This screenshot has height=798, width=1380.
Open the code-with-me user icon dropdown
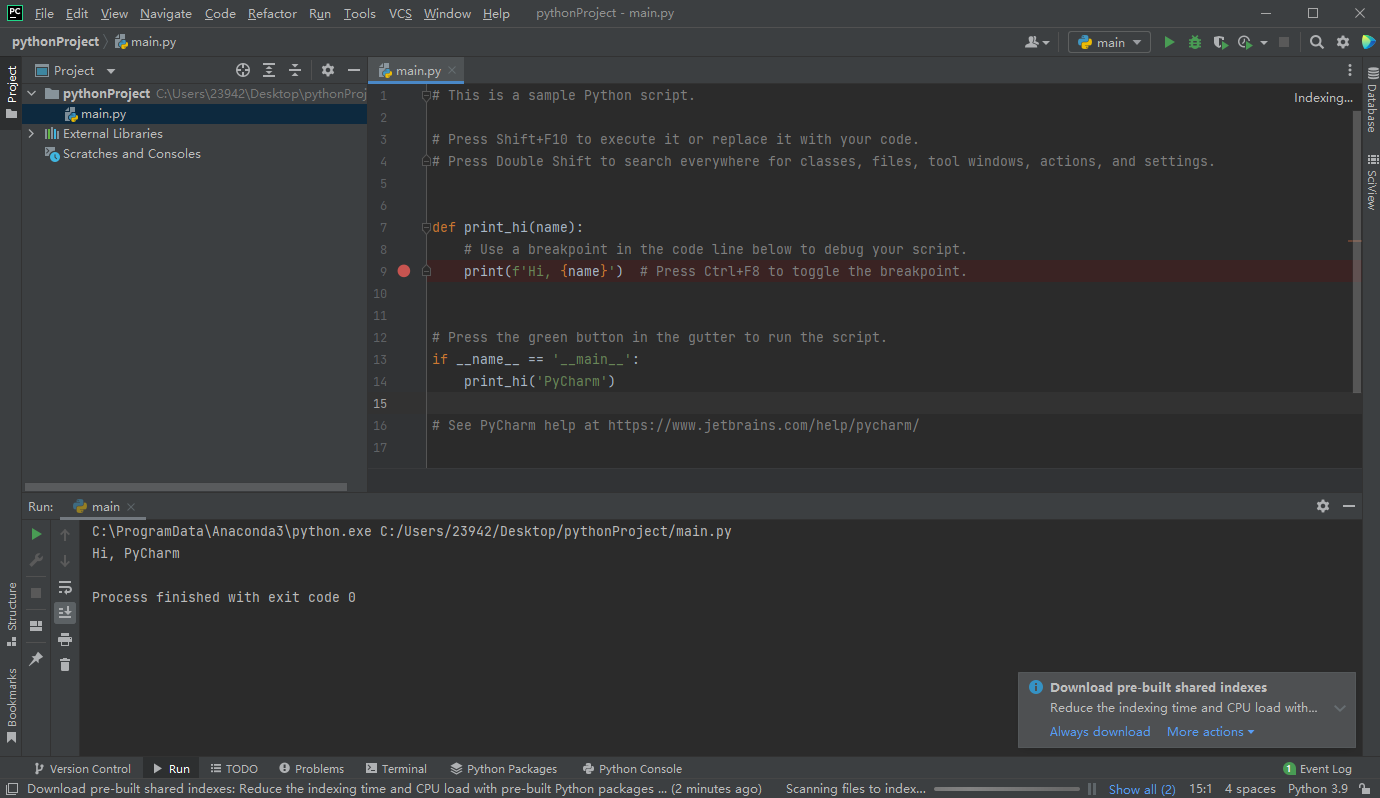point(1037,42)
